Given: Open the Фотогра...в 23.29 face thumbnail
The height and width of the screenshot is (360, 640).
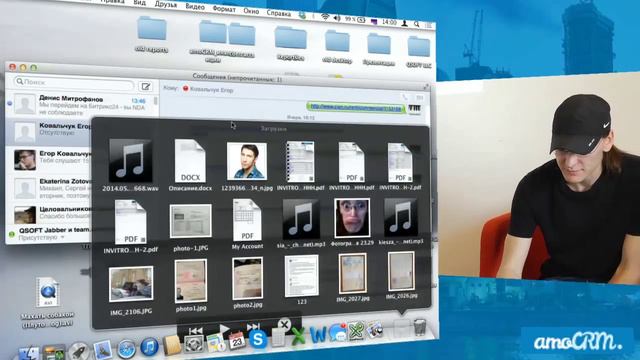Looking at the screenshot, I should [x=352, y=221].
